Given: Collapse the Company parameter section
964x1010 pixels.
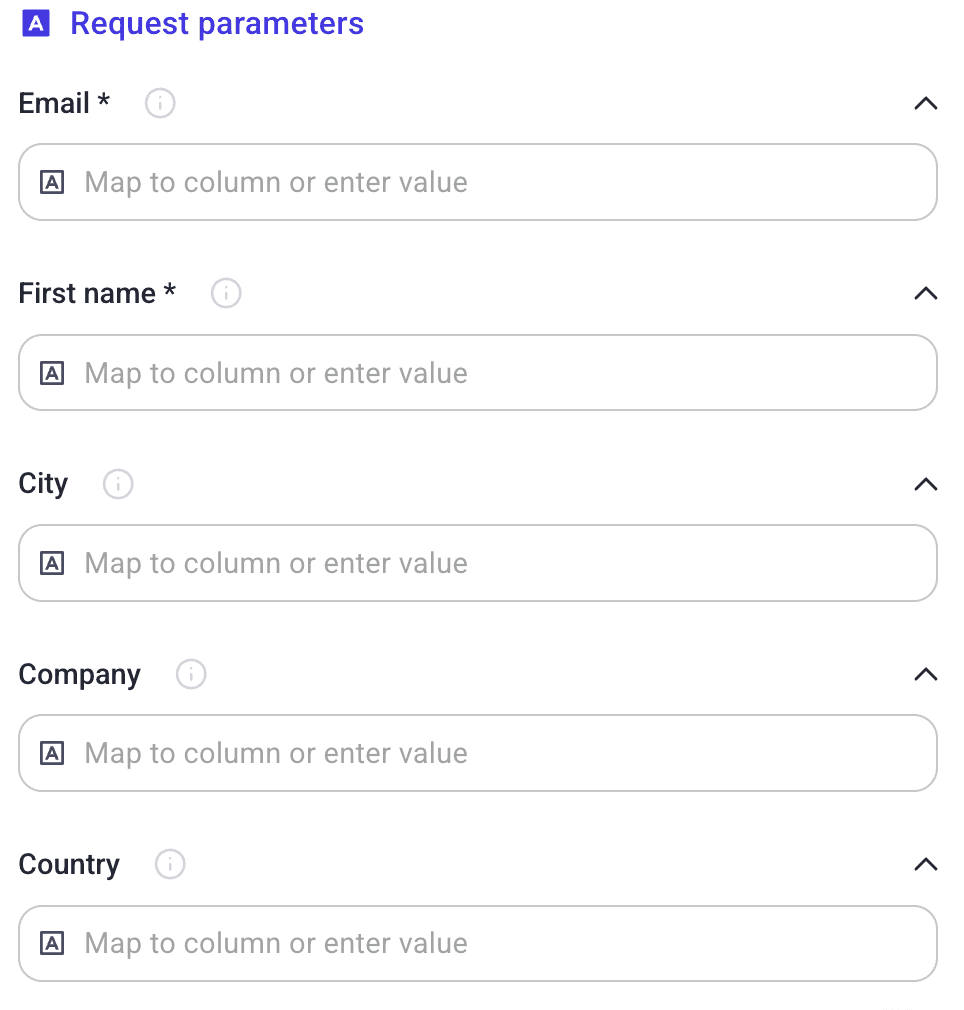Looking at the screenshot, I should click(x=926, y=674).
